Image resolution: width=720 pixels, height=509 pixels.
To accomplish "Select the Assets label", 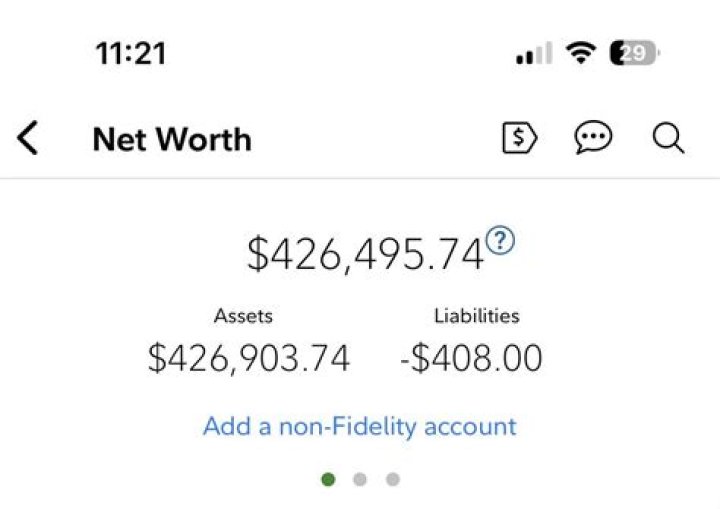I will coord(243,316).
